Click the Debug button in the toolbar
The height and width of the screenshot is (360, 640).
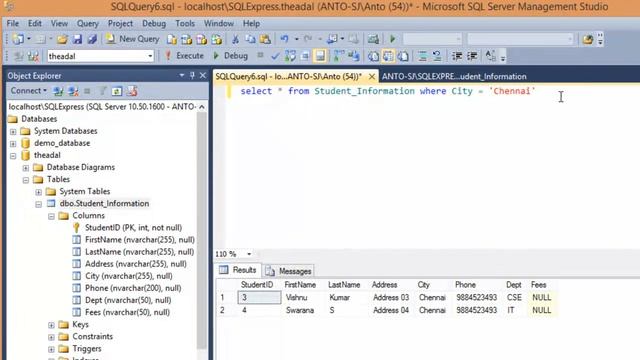[231, 56]
